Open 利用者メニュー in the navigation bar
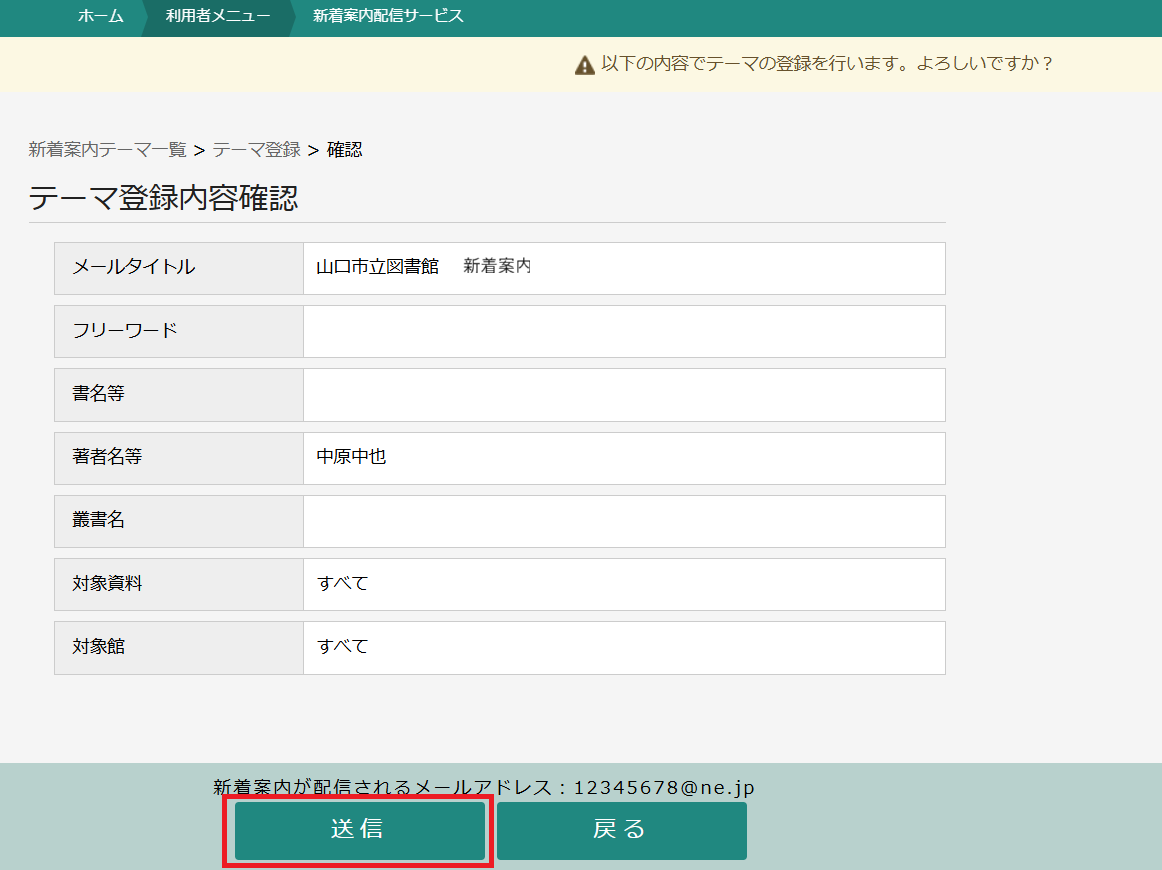Viewport: 1162px width, 870px height. [x=217, y=16]
